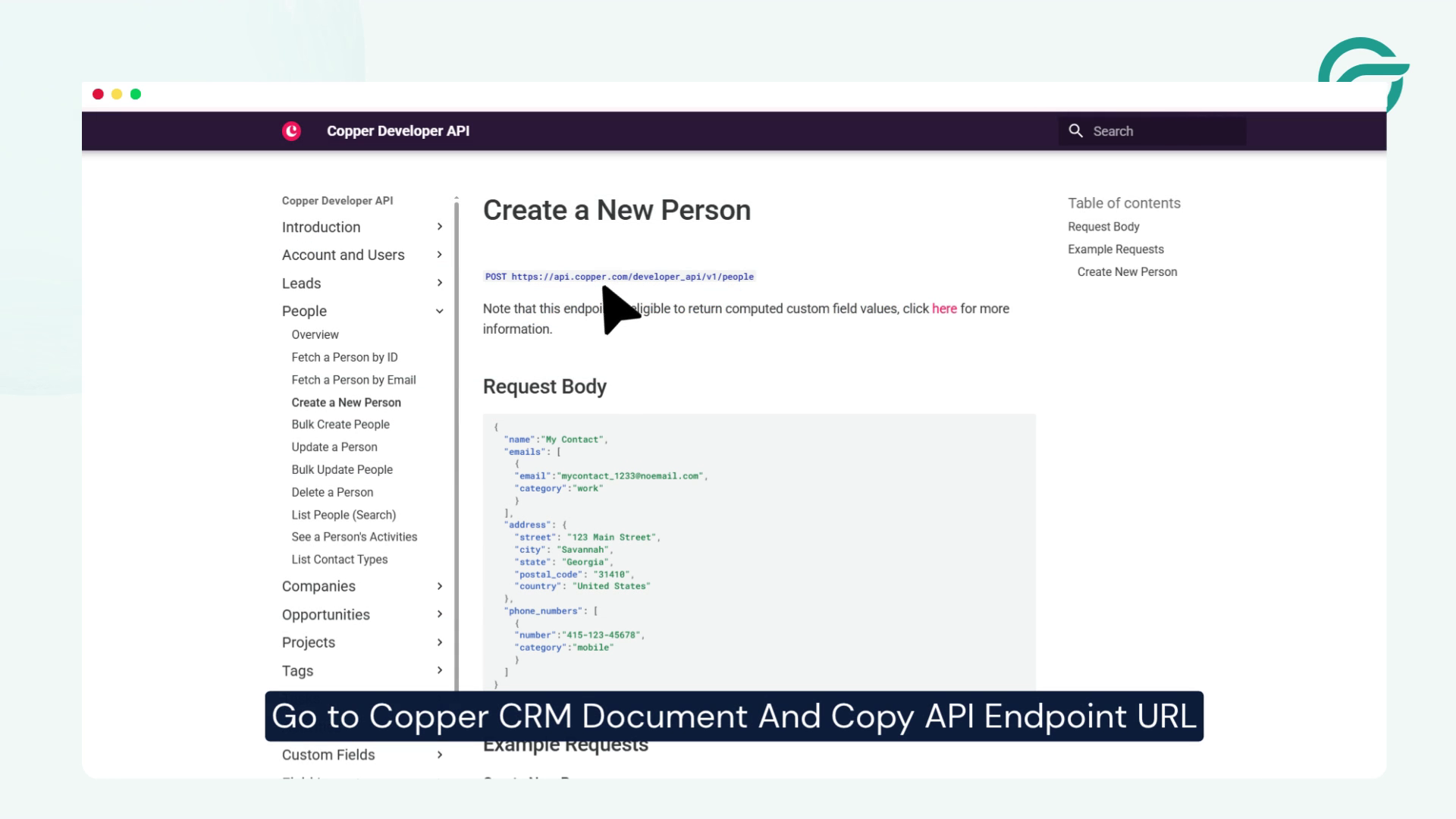Click the yellow window minimize dot

coord(117,94)
